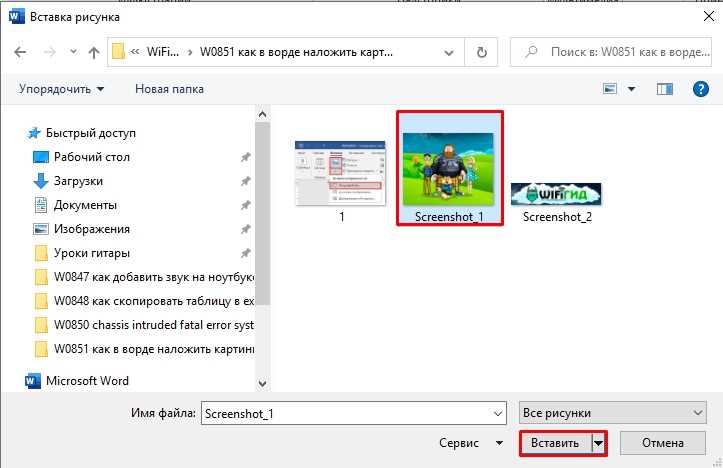Close the Вставка рисунка dialog
723x468 pixels.
tap(709, 17)
